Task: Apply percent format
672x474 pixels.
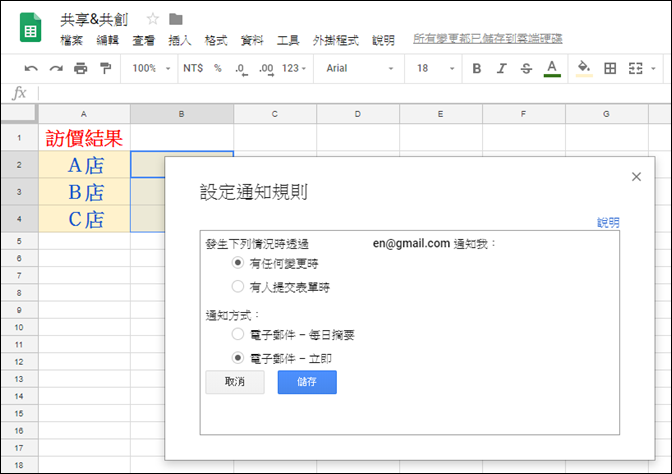Action: pyautogui.click(x=218, y=68)
